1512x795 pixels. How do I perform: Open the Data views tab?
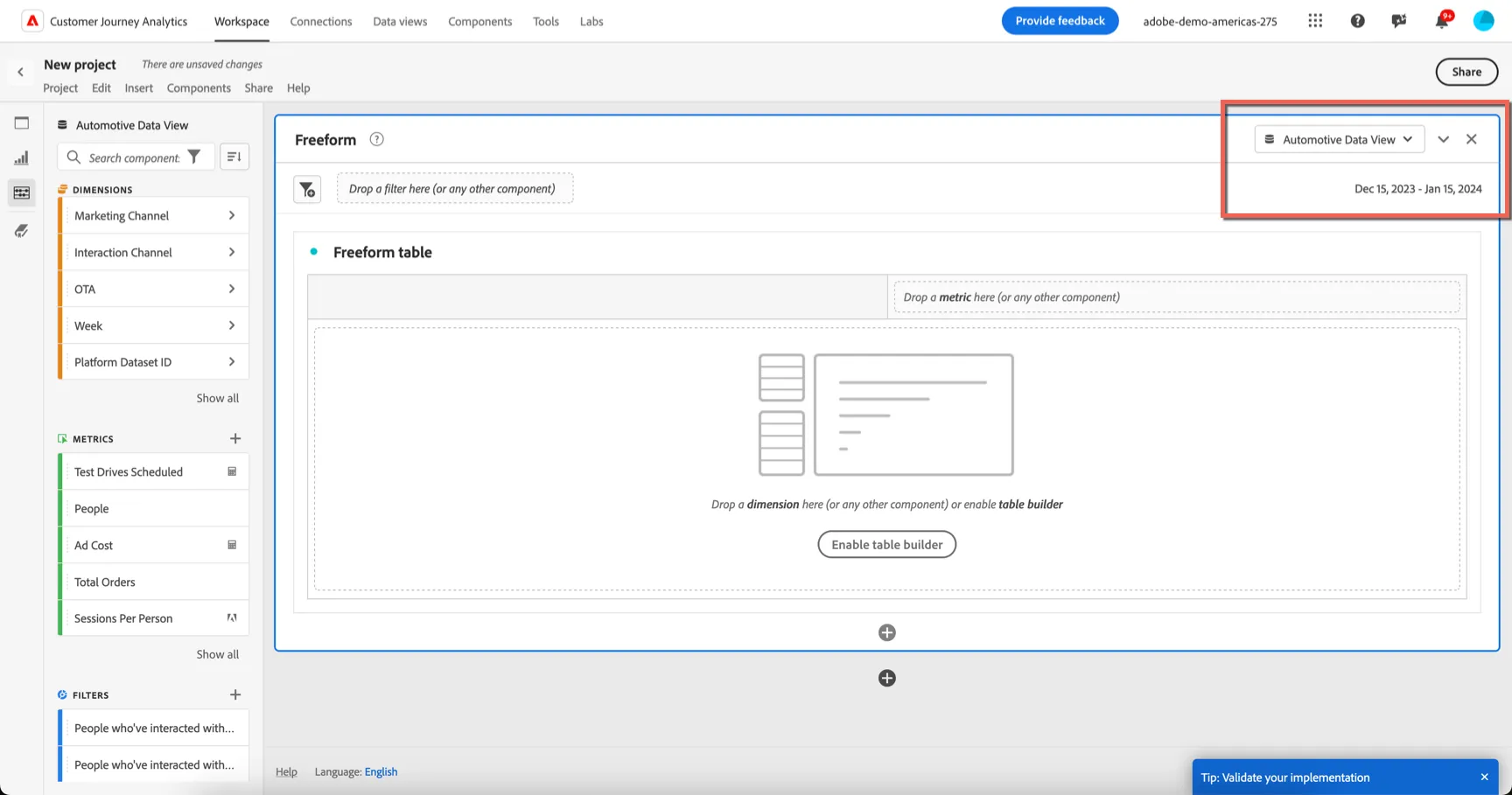pos(400,21)
